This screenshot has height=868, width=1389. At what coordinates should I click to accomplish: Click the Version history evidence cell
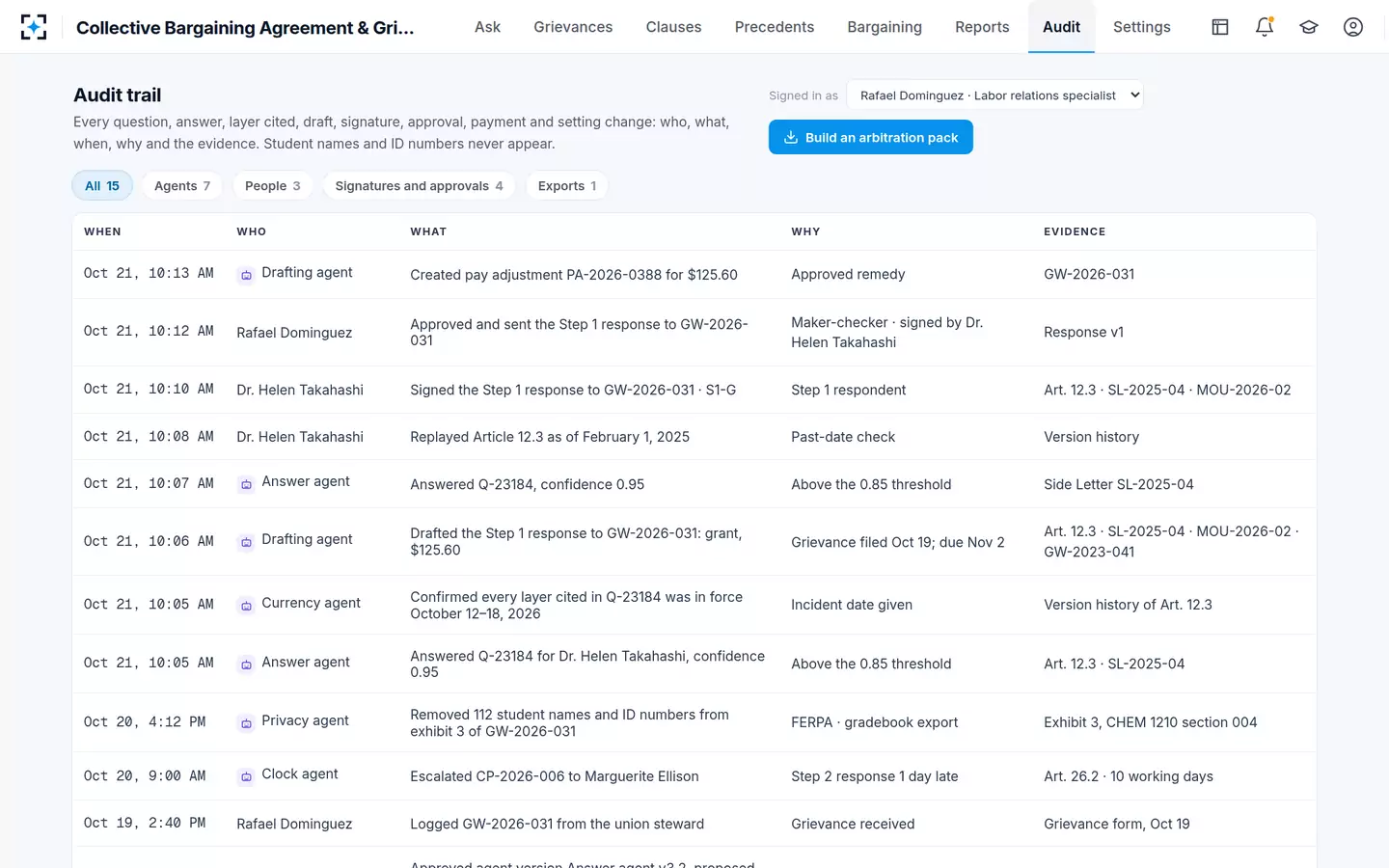tap(1091, 437)
